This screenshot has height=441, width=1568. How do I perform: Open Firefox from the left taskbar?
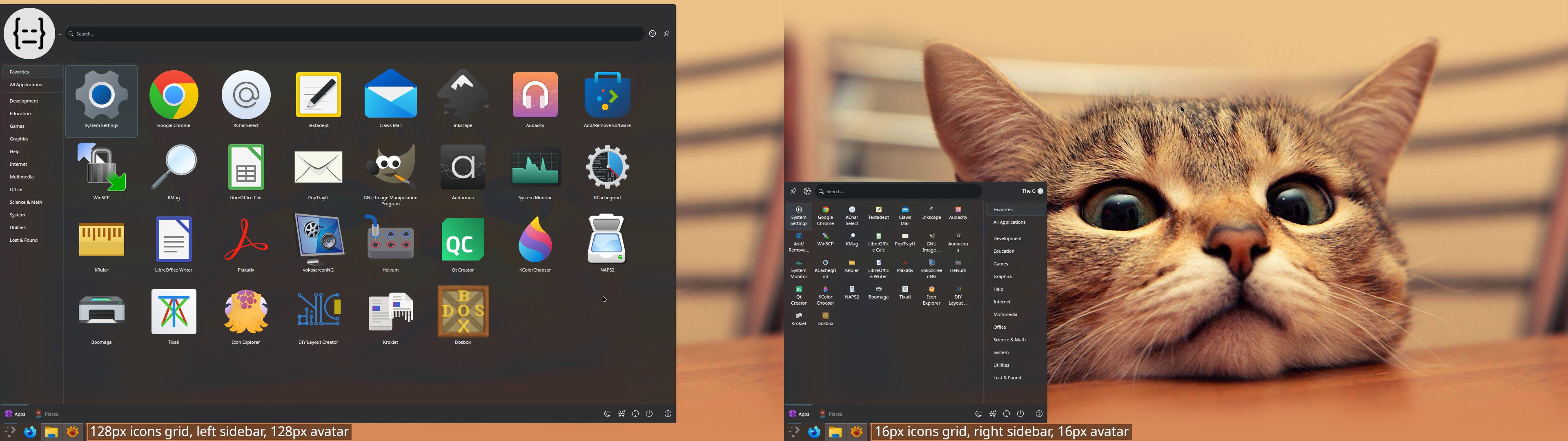point(31,432)
